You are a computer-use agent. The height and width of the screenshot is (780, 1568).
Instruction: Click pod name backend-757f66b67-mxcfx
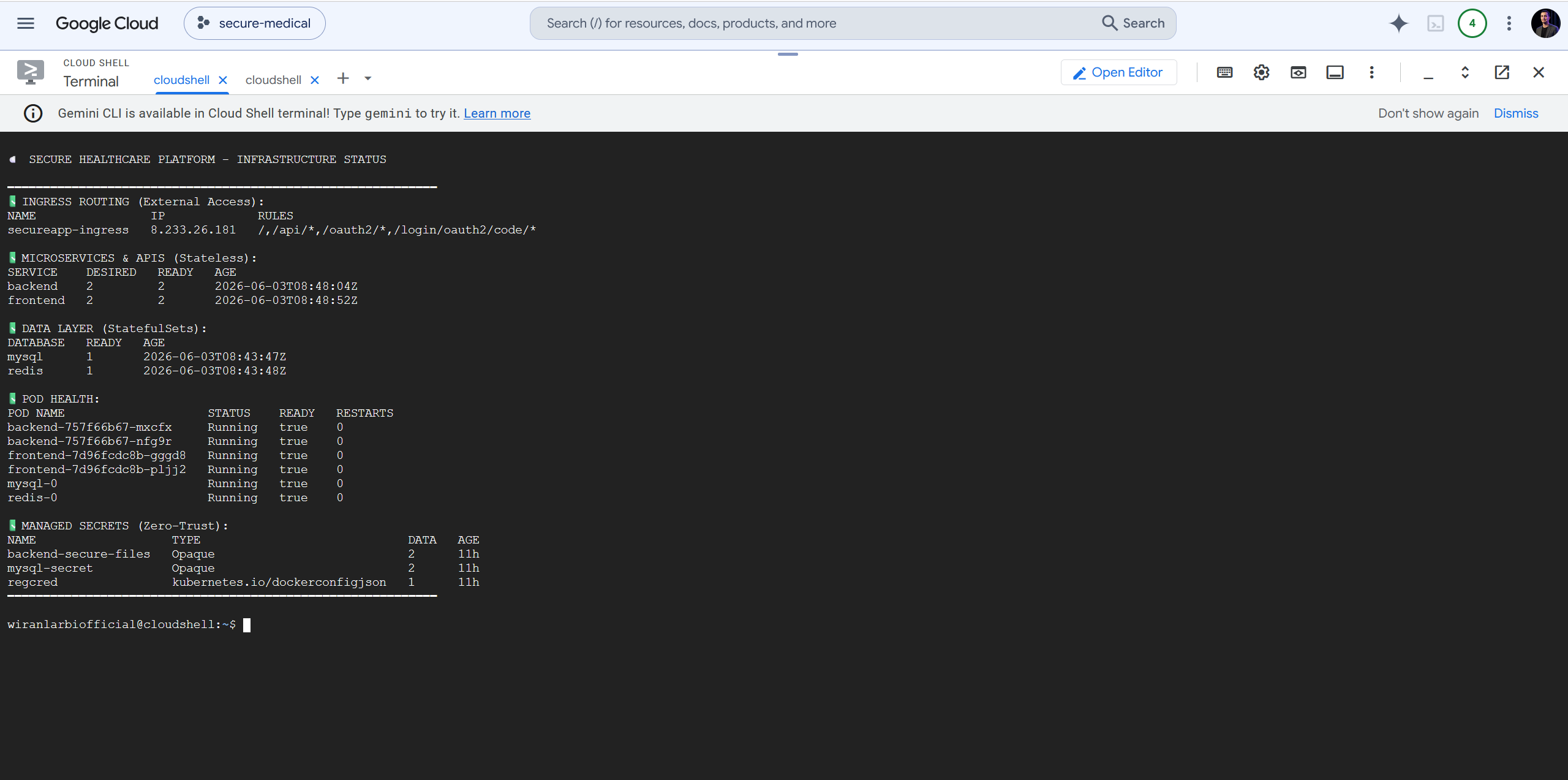pyautogui.click(x=89, y=427)
